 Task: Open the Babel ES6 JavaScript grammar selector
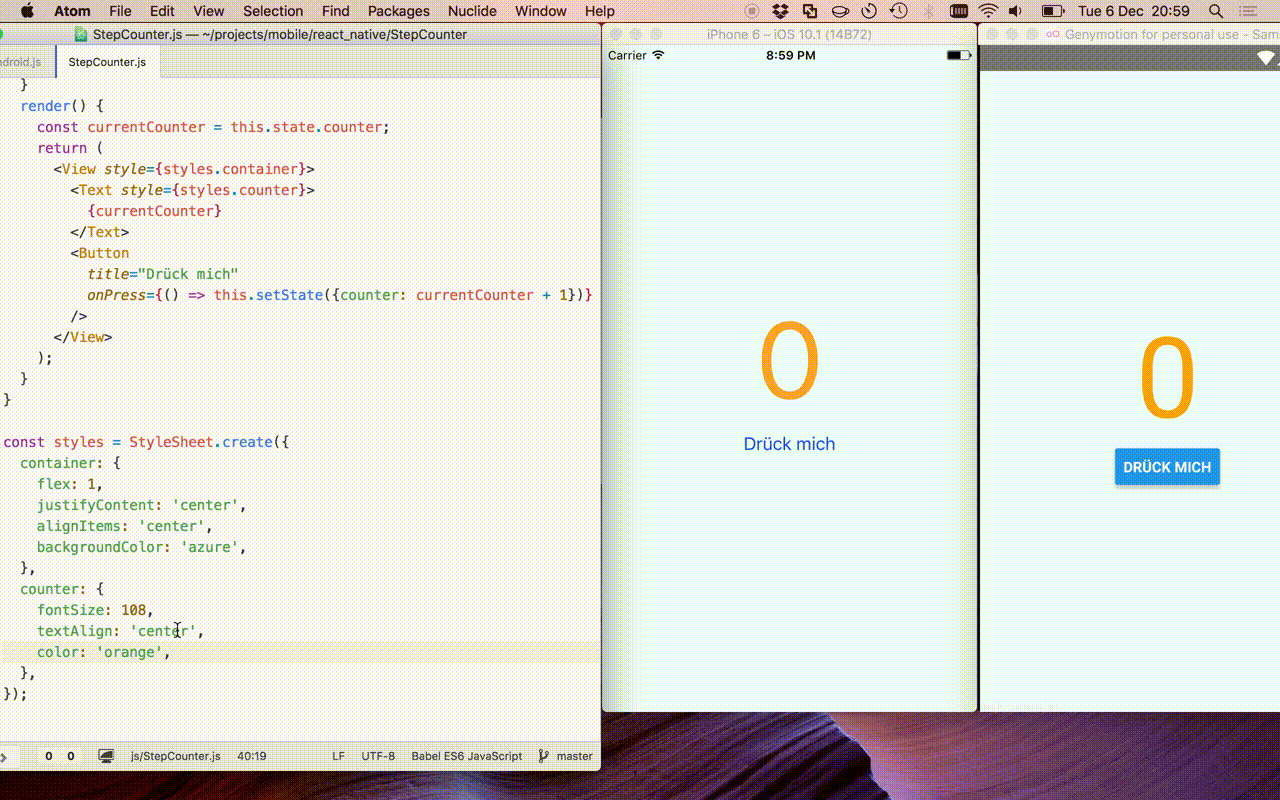point(467,756)
